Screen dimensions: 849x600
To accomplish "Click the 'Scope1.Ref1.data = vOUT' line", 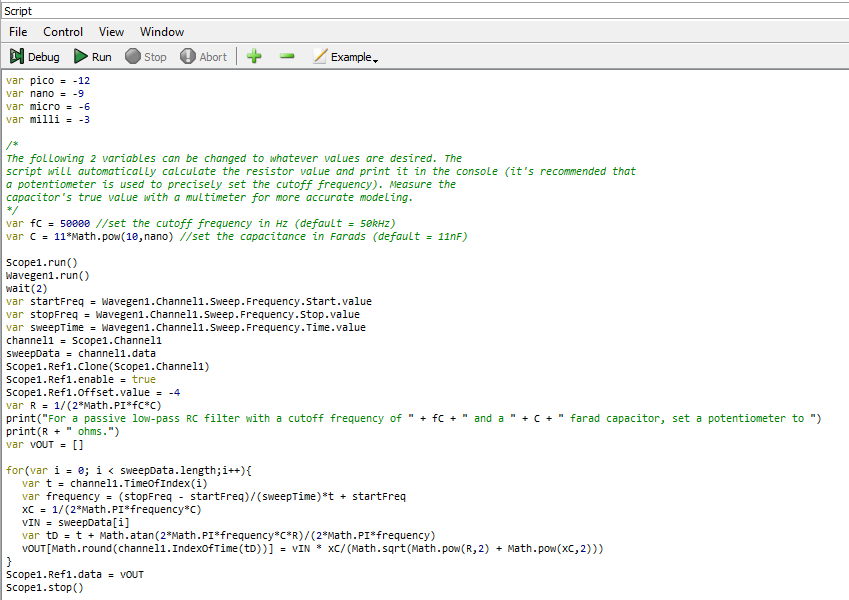I will point(75,575).
